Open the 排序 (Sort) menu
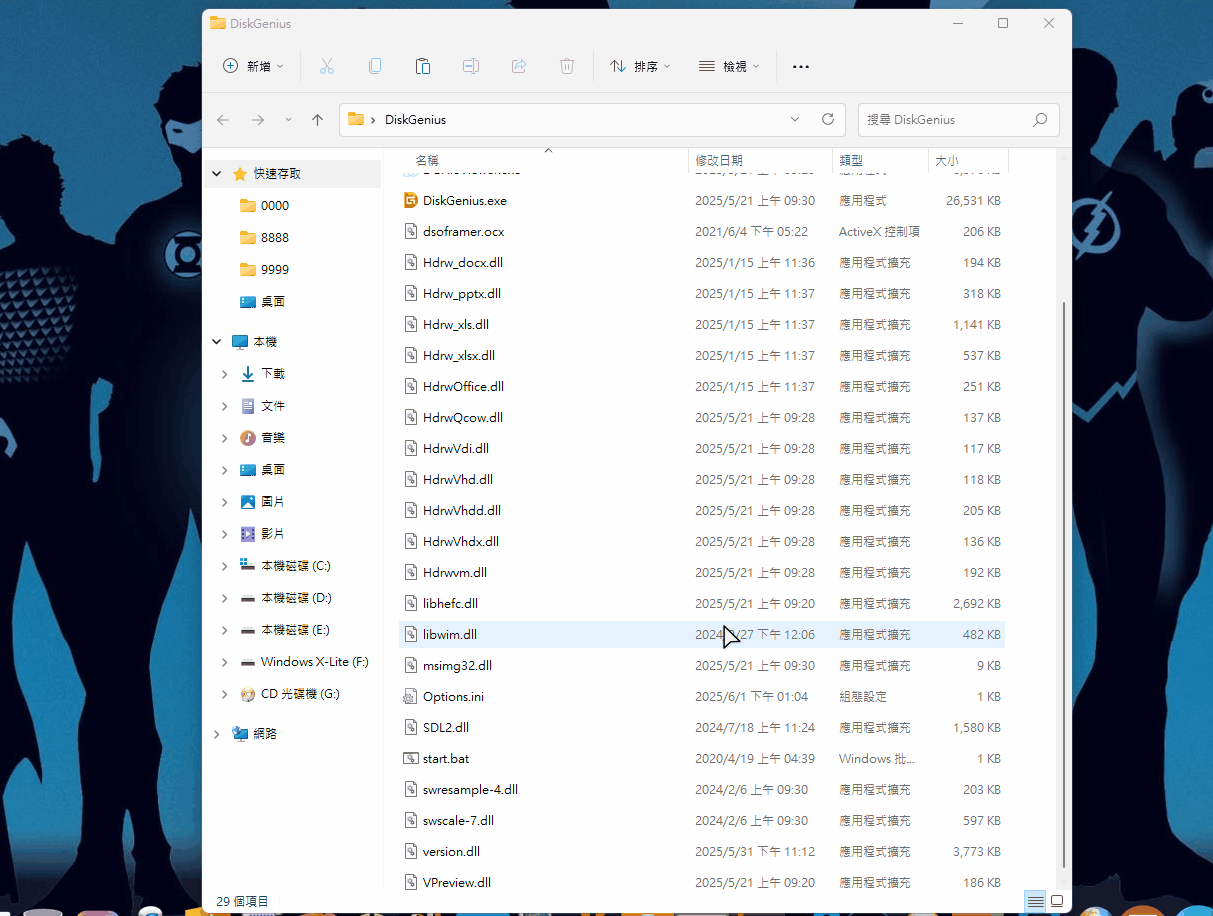The width and height of the screenshot is (1213, 916). 640,66
